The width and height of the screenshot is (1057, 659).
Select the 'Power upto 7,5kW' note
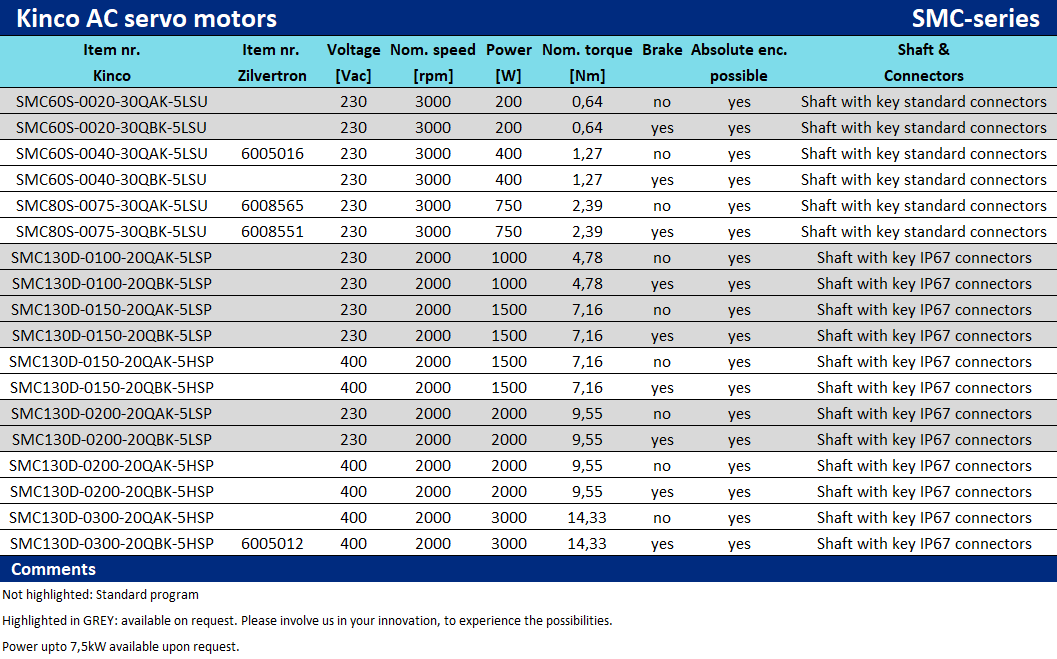pos(121,647)
